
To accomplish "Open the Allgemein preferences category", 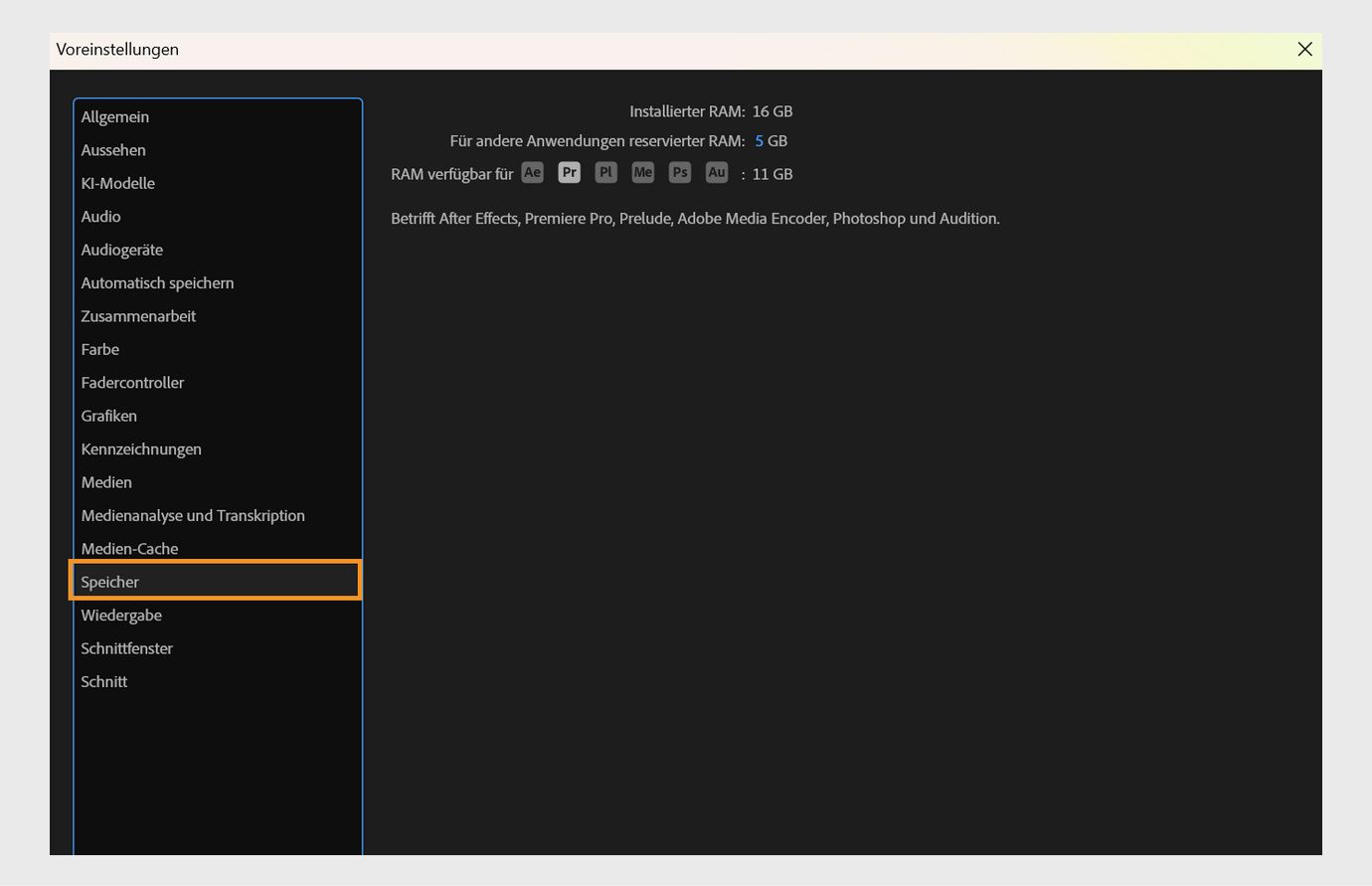I will (x=114, y=116).
